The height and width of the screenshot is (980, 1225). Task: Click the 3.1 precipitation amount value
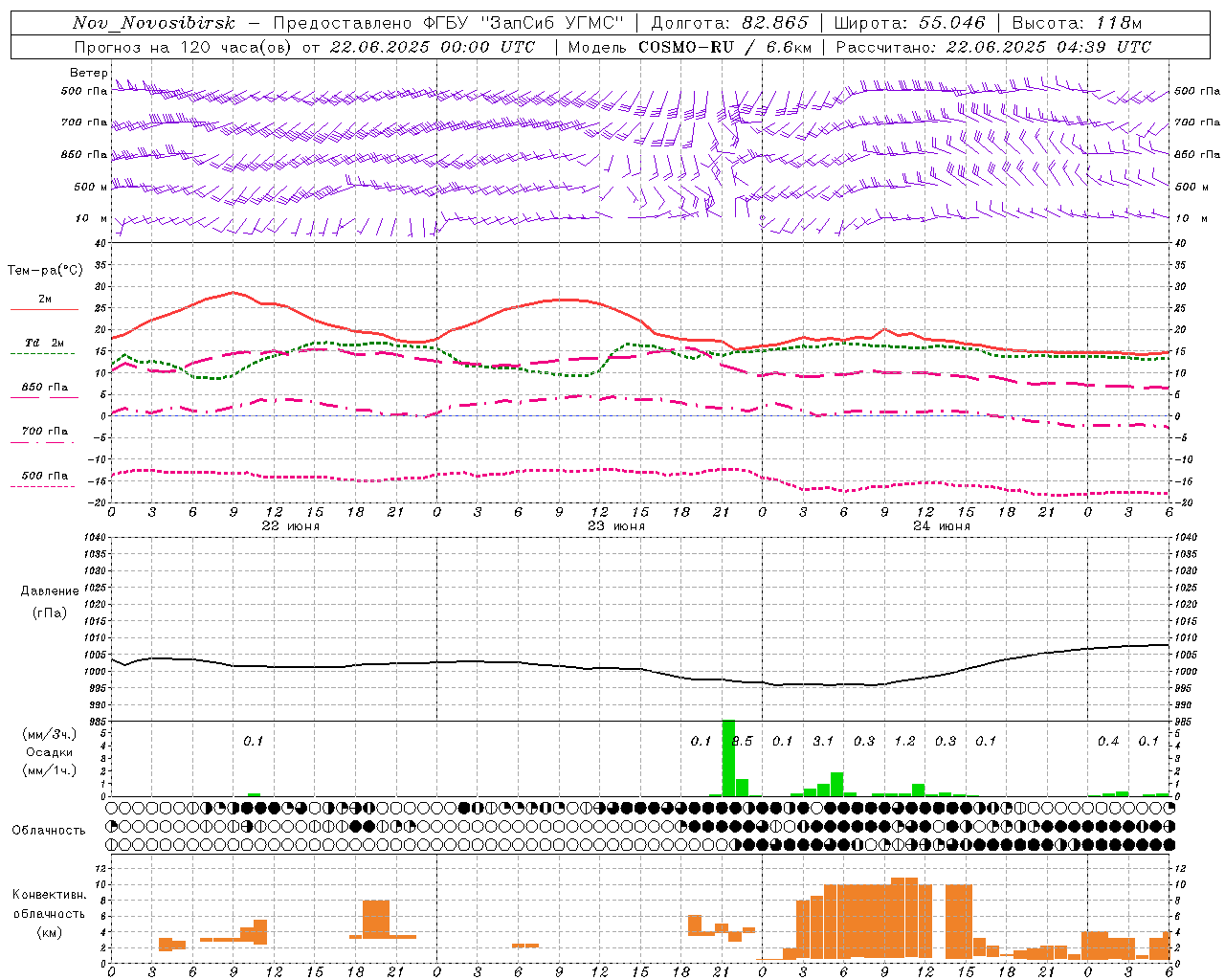[x=823, y=741]
